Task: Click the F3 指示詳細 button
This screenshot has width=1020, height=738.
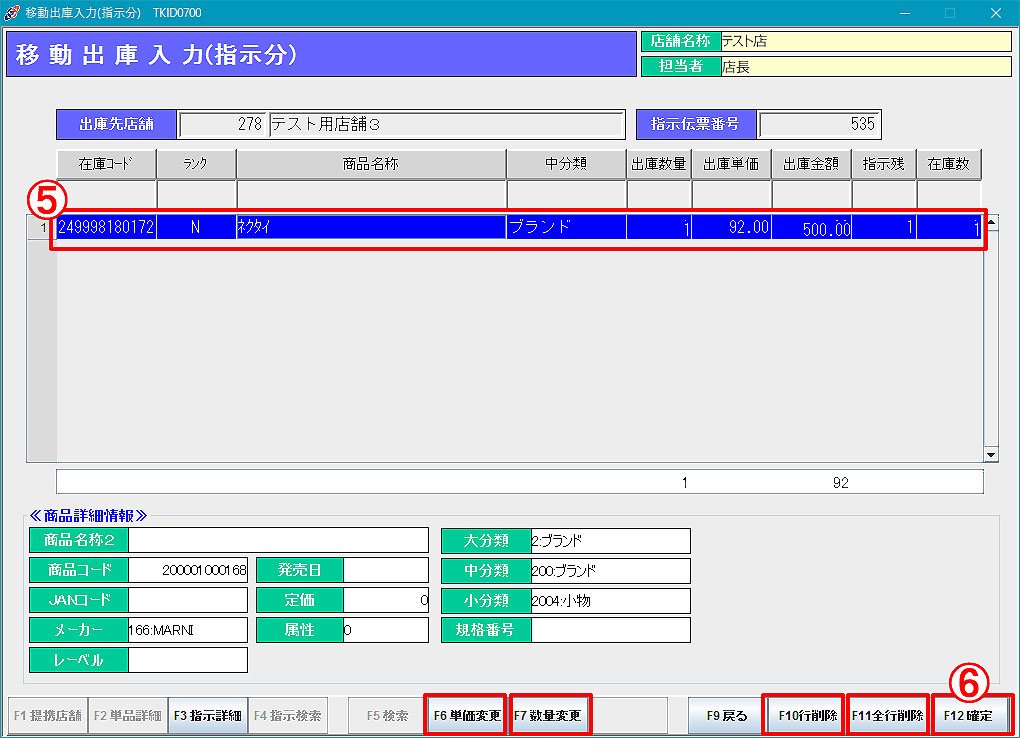Action: [x=208, y=716]
